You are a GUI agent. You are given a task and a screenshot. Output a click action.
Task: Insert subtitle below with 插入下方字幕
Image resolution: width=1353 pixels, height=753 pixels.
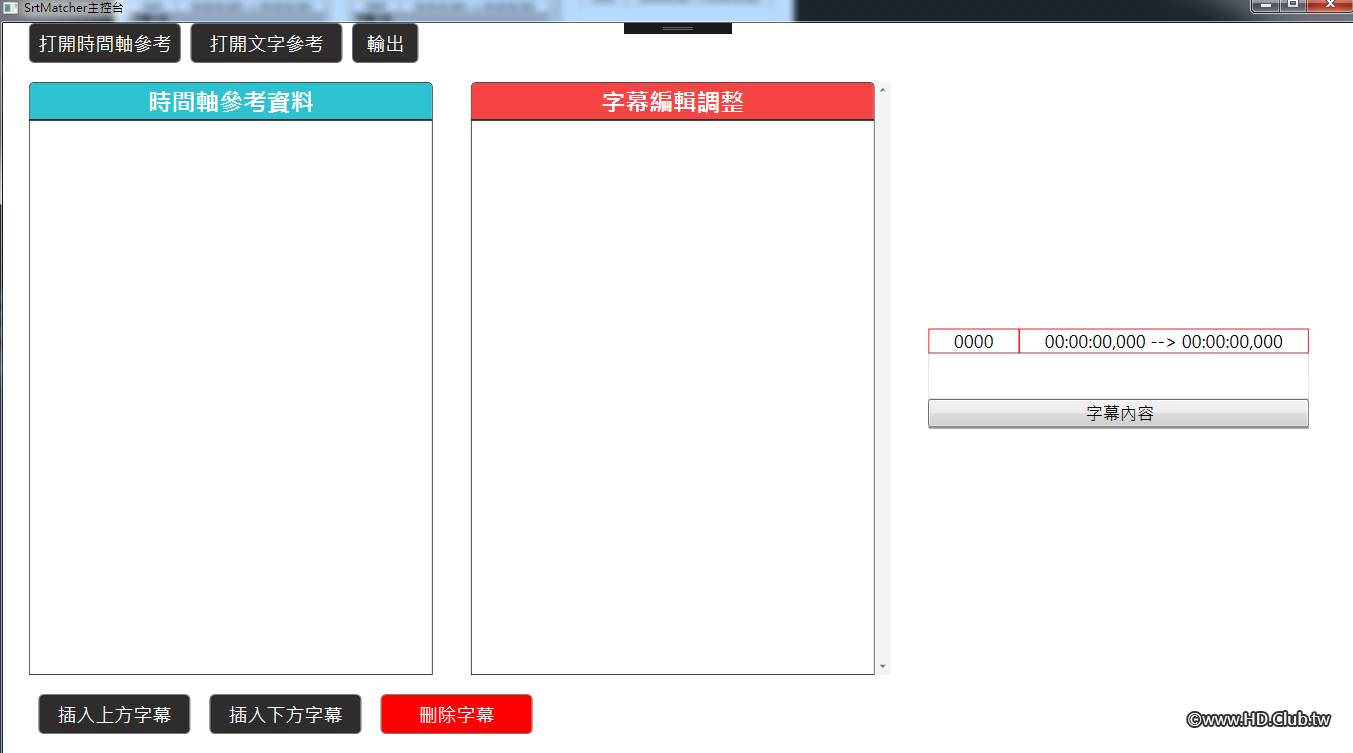tap(286, 715)
